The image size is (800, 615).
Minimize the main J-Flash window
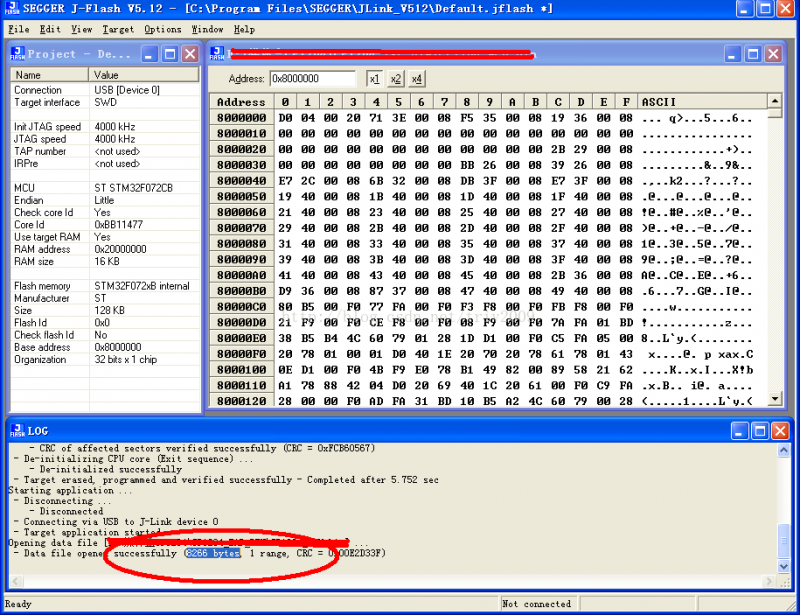[x=745, y=9]
